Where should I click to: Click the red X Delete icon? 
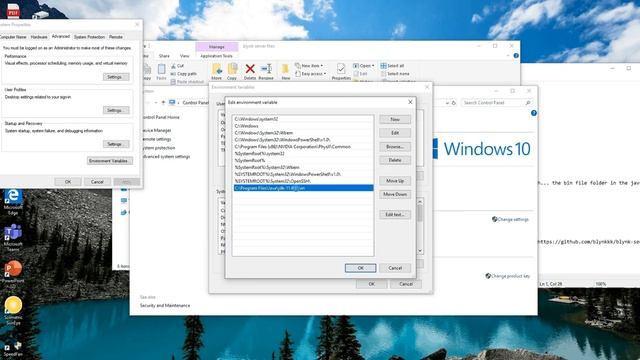click(250, 69)
